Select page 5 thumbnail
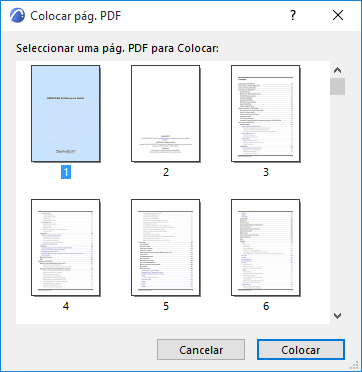Screen dimensions: 362x372 coord(166,248)
